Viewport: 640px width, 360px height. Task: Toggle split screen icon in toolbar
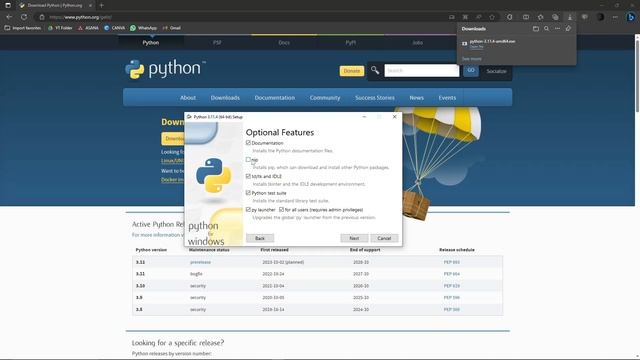pos(526,17)
